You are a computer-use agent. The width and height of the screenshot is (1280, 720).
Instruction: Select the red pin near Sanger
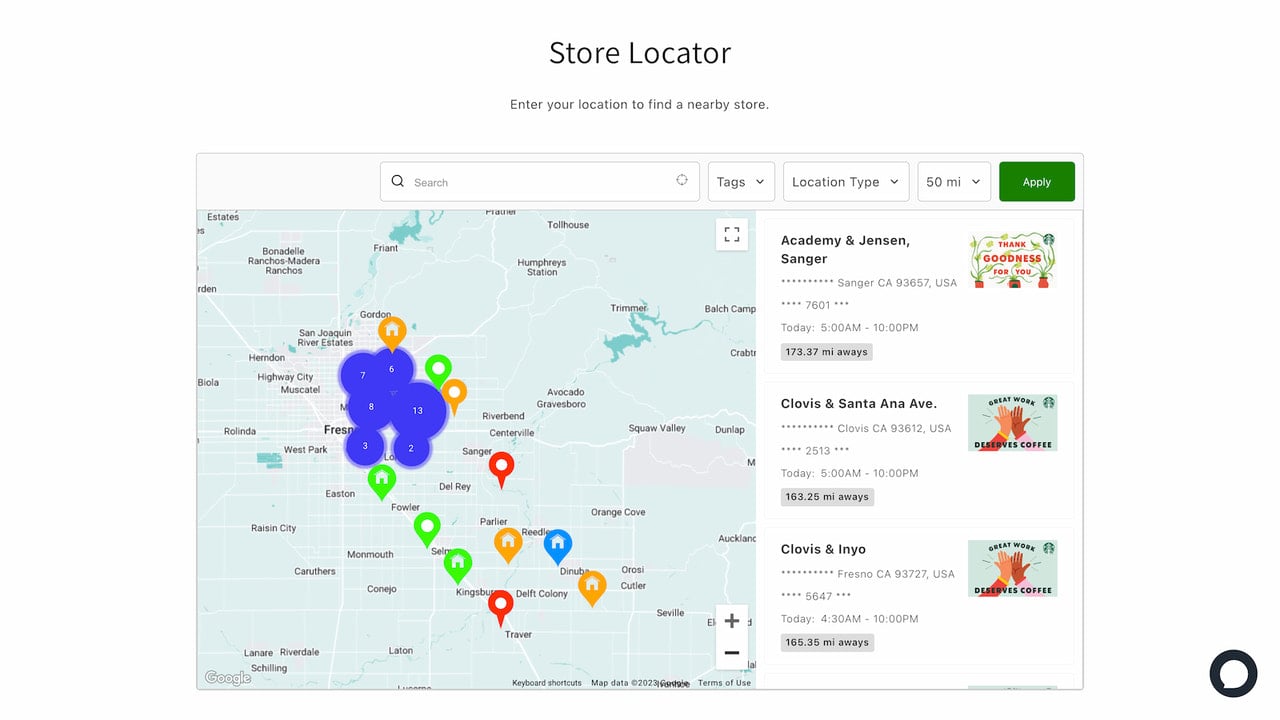tap(501, 467)
